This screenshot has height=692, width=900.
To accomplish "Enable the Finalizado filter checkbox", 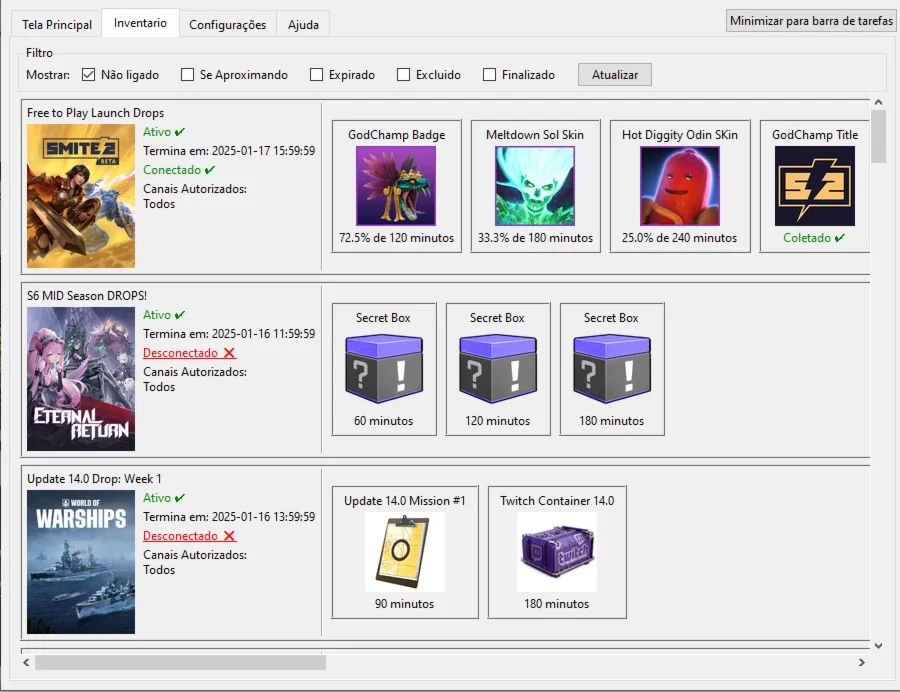I will 490,75.
